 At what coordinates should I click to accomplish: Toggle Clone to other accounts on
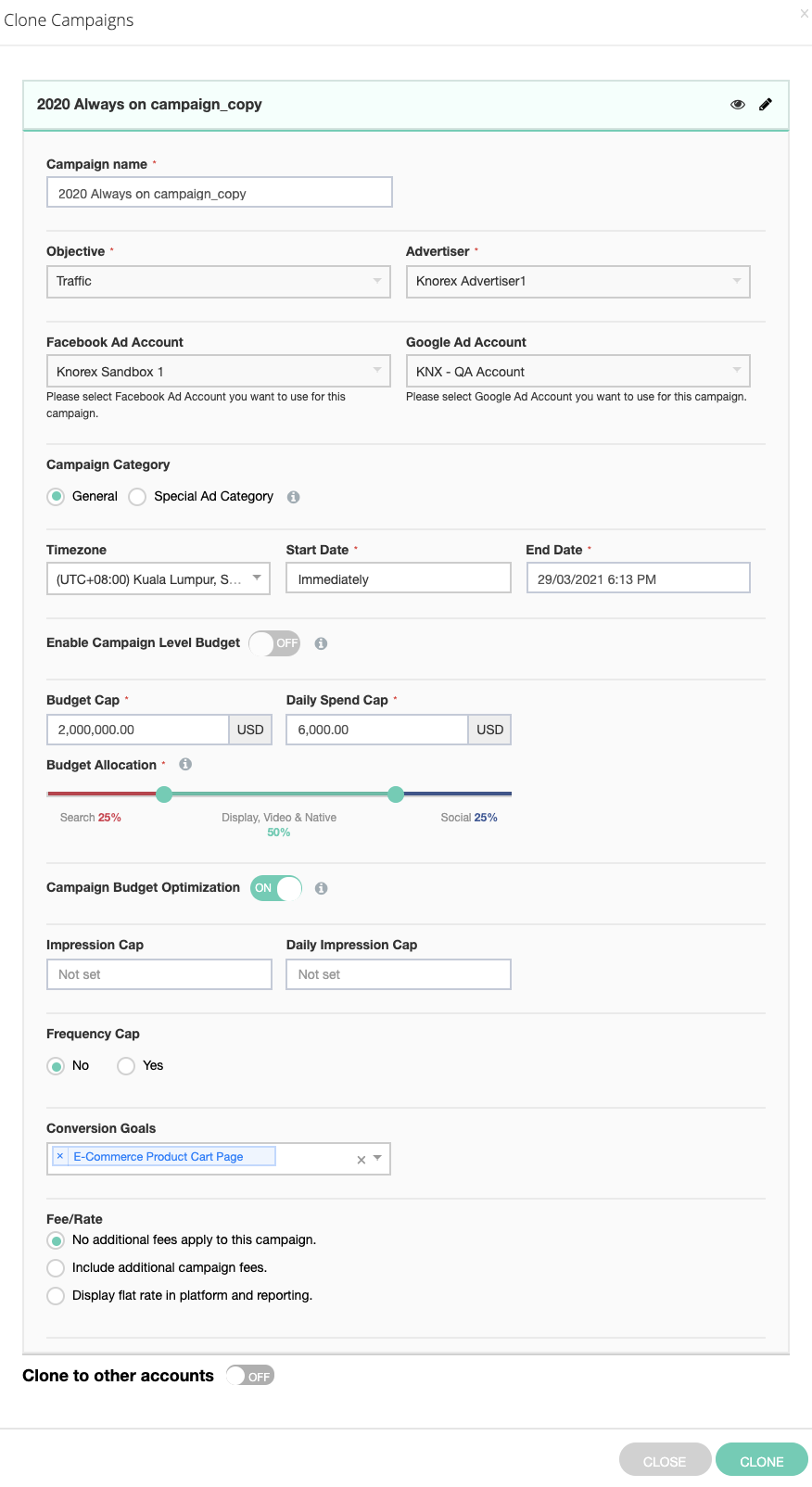pyautogui.click(x=250, y=1376)
